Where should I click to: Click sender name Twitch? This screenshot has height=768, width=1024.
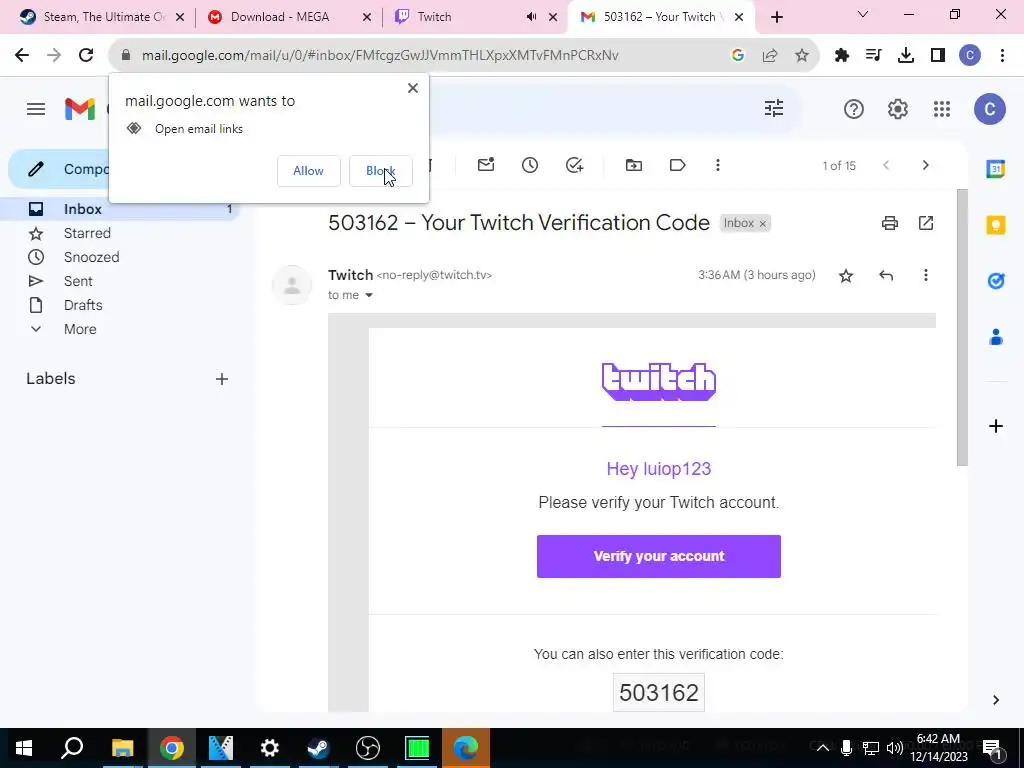[x=351, y=275]
